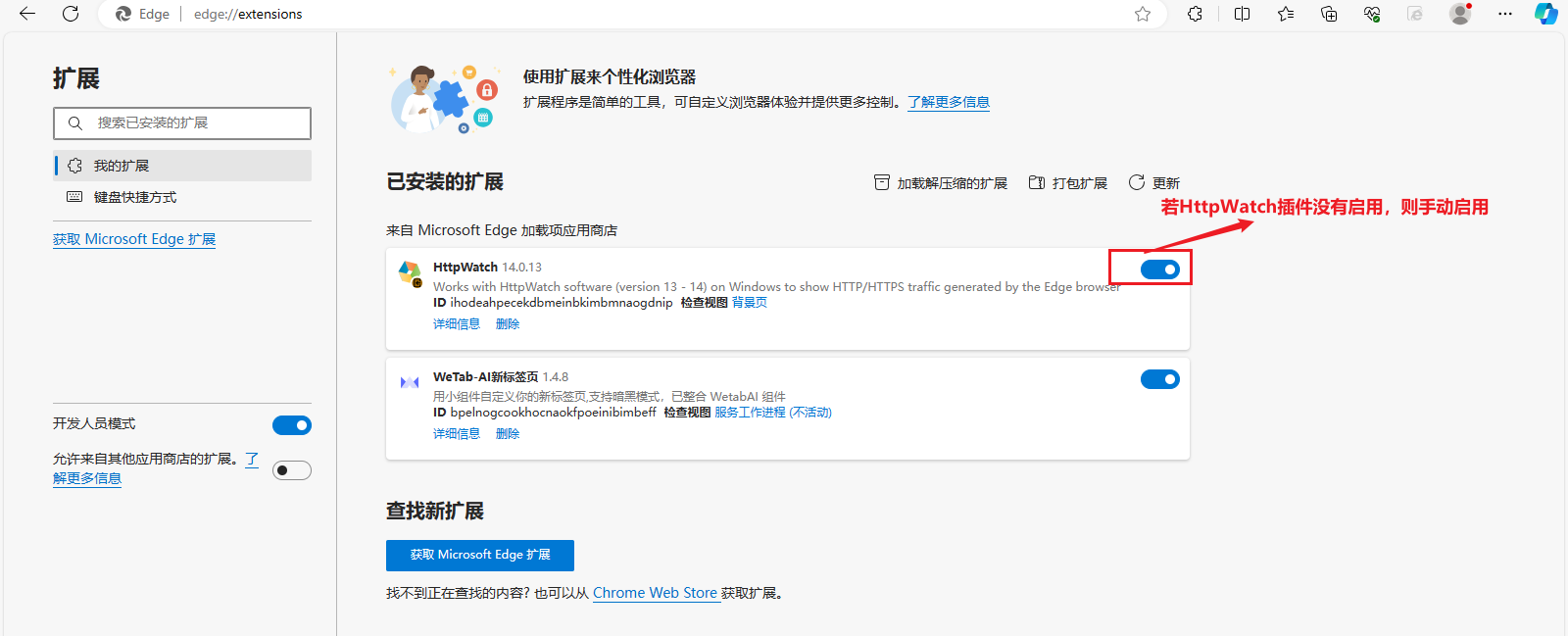
Task: Open the Favorites list icon
Action: (1286, 14)
